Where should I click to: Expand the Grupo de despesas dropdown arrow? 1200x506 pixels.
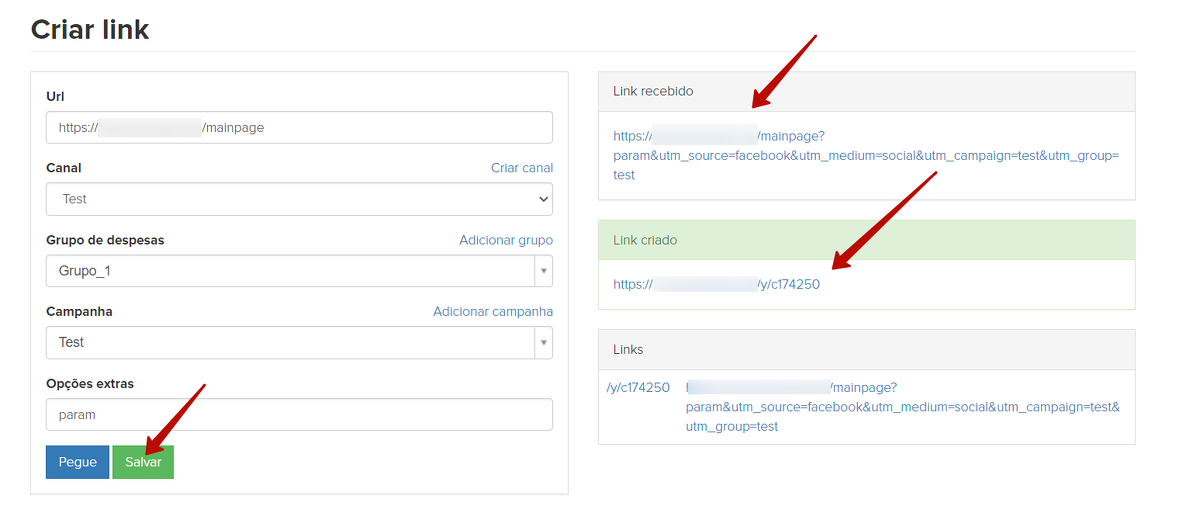pyautogui.click(x=543, y=271)
